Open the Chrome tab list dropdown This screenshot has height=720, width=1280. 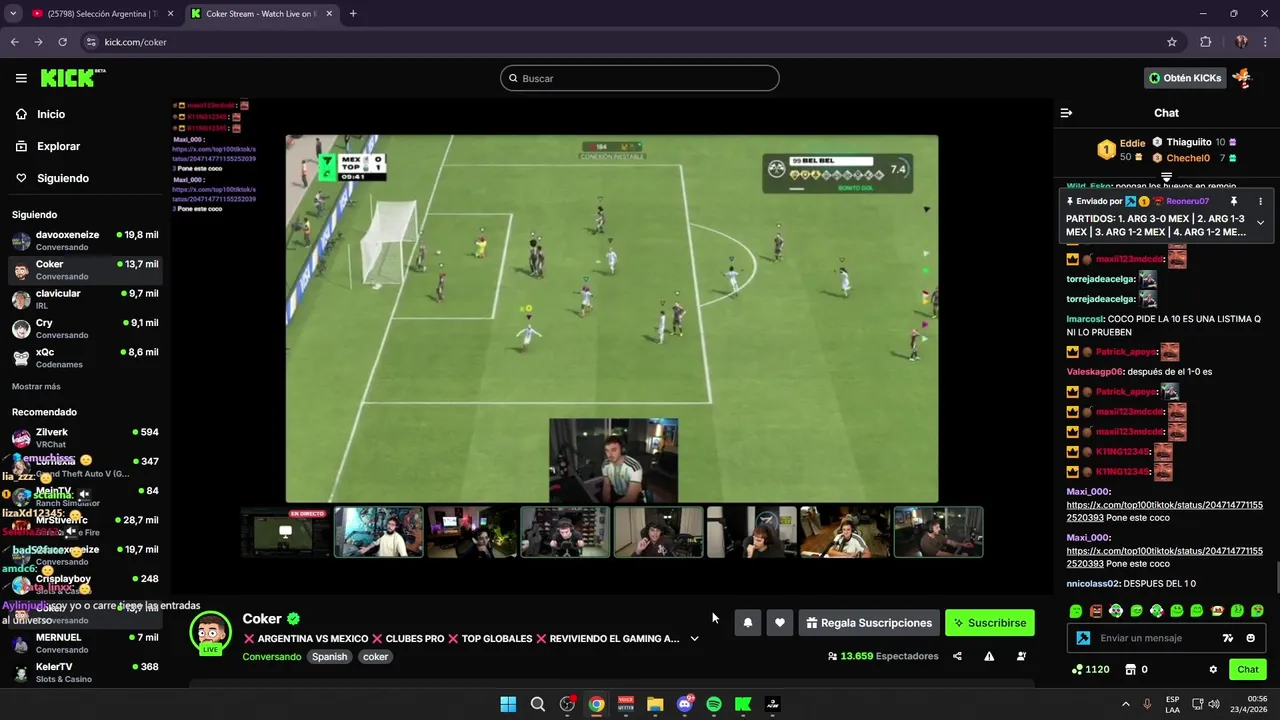point(13,14)
